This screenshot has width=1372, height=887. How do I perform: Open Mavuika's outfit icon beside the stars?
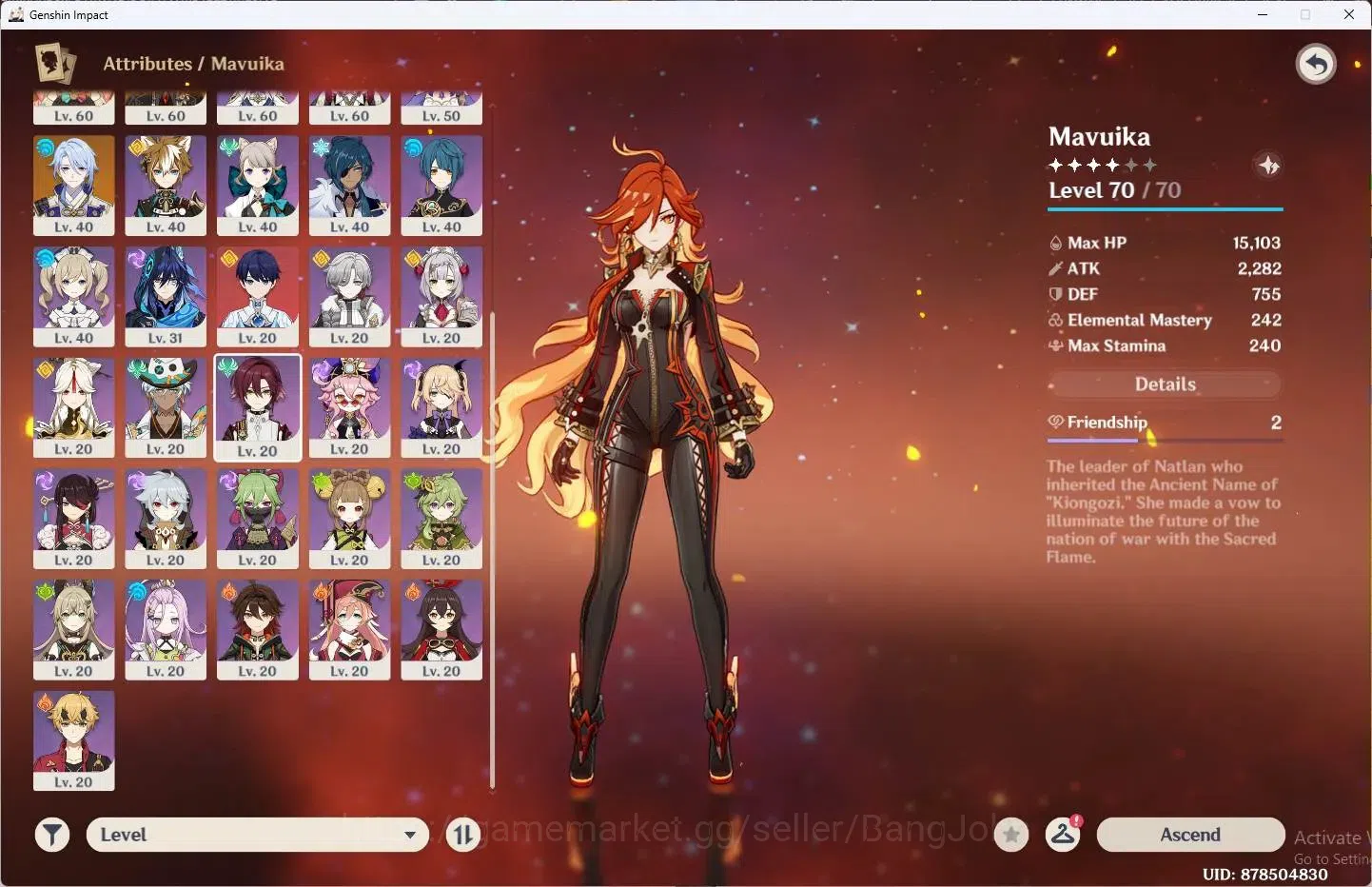(1268, 166)
